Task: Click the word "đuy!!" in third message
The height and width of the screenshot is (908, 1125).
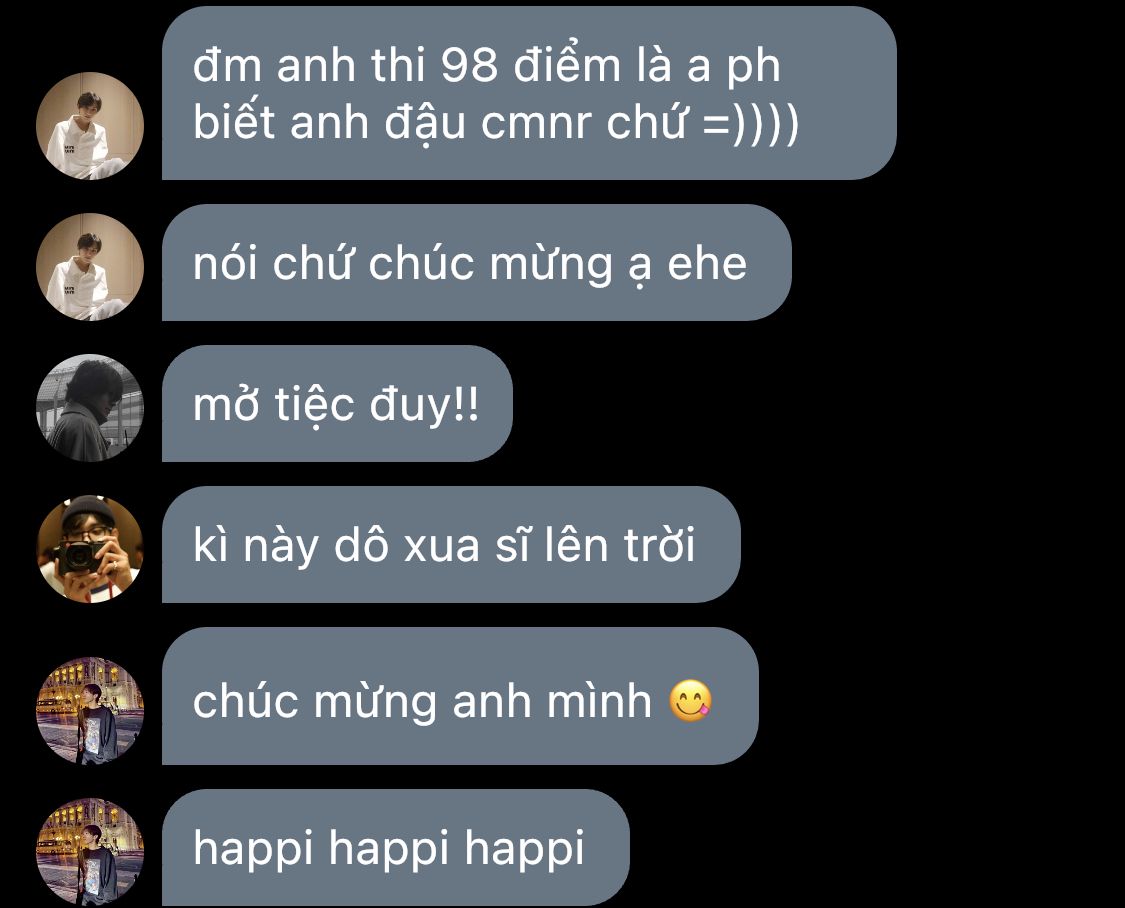Action: pos(424,405)
